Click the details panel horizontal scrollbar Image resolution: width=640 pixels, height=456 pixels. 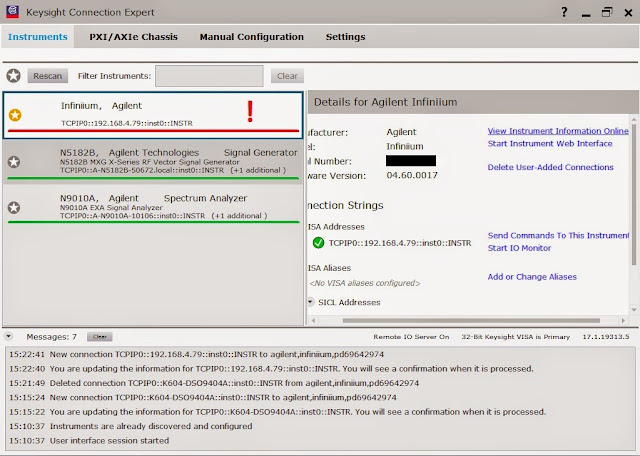pos(471,320)
